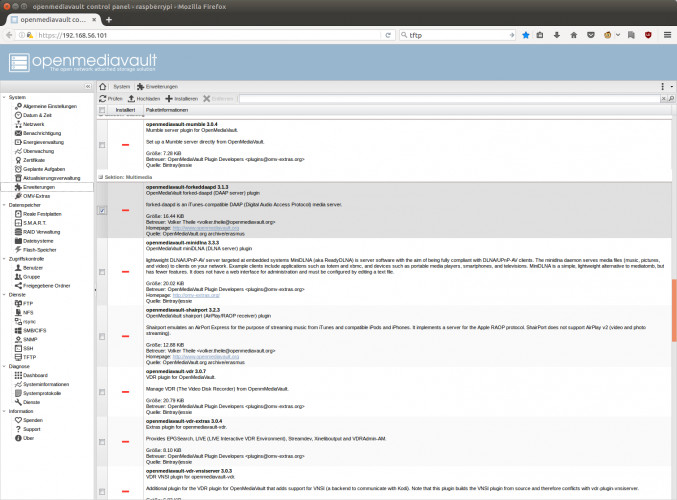
Task: Select the openmediavault browser tab
Action: pos(54,19)
